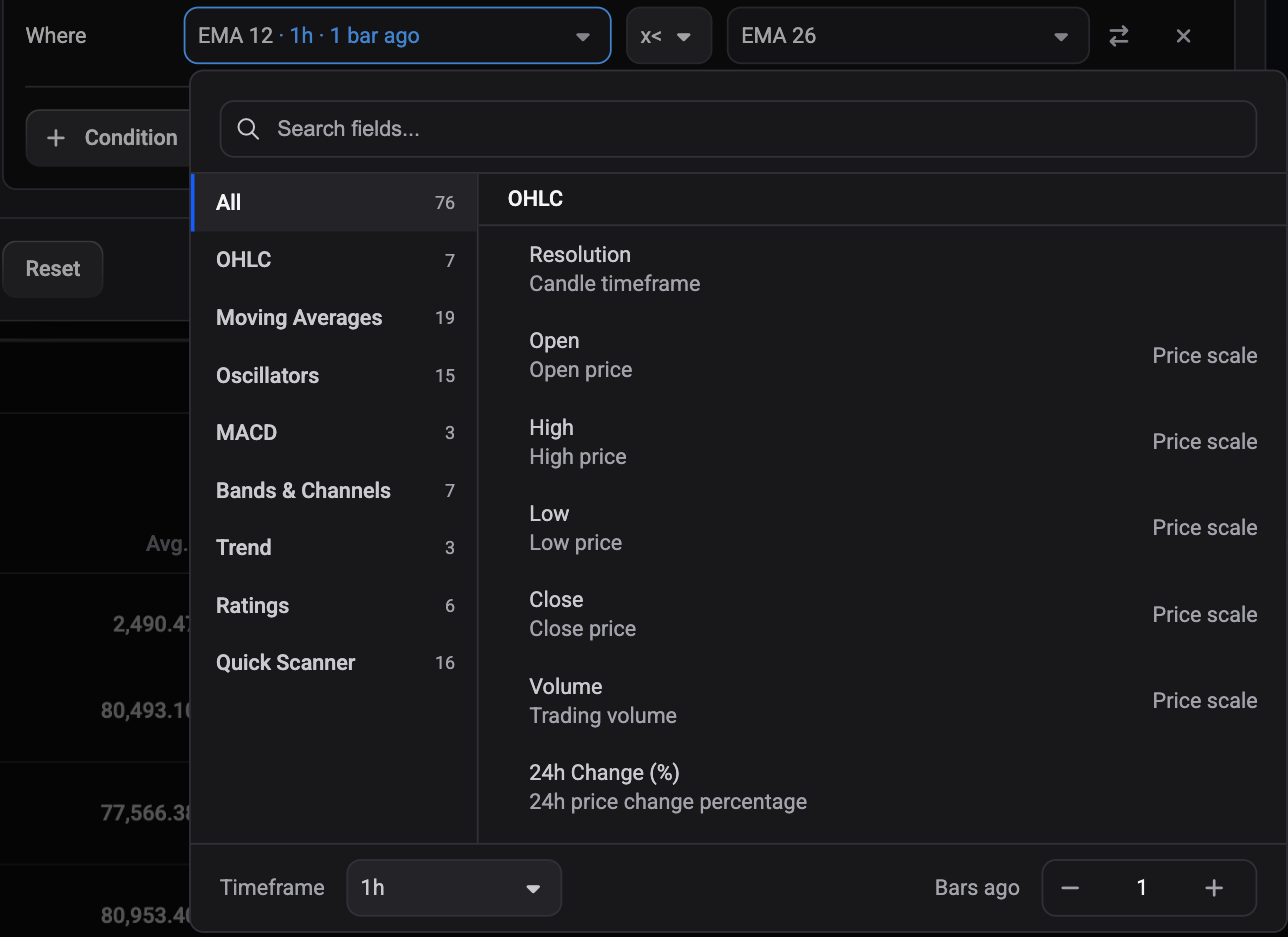The image size is (1288, 937).
Task: Click the Reset button
Action: 52,269
